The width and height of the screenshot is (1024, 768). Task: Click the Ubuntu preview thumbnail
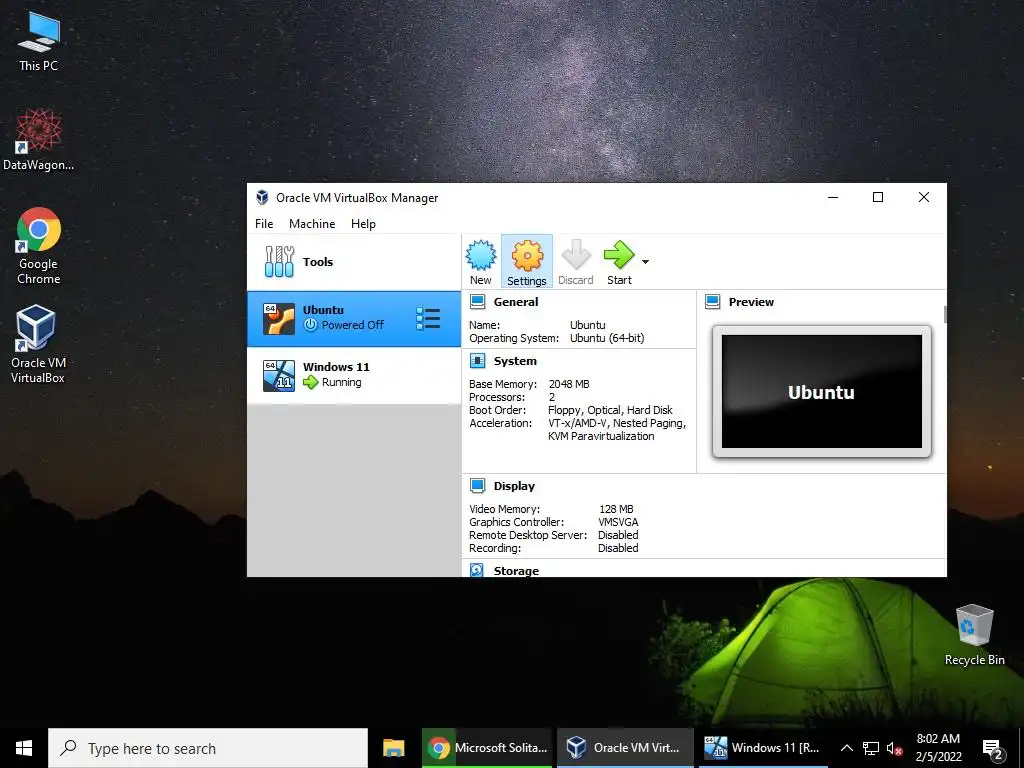pyautogui.click(x=822, y=392)
